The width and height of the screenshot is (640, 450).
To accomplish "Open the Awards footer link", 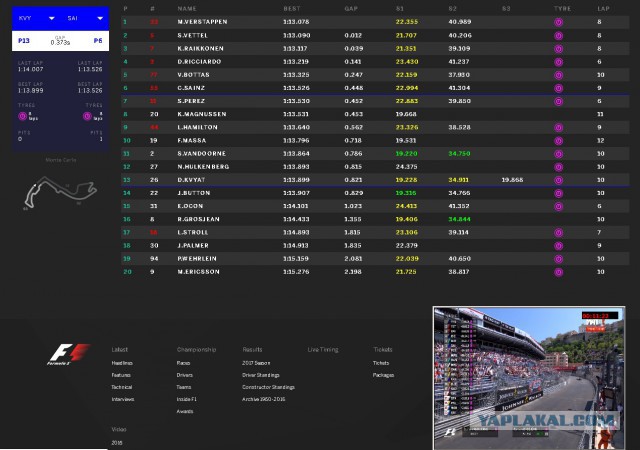I will pos(185,411).
